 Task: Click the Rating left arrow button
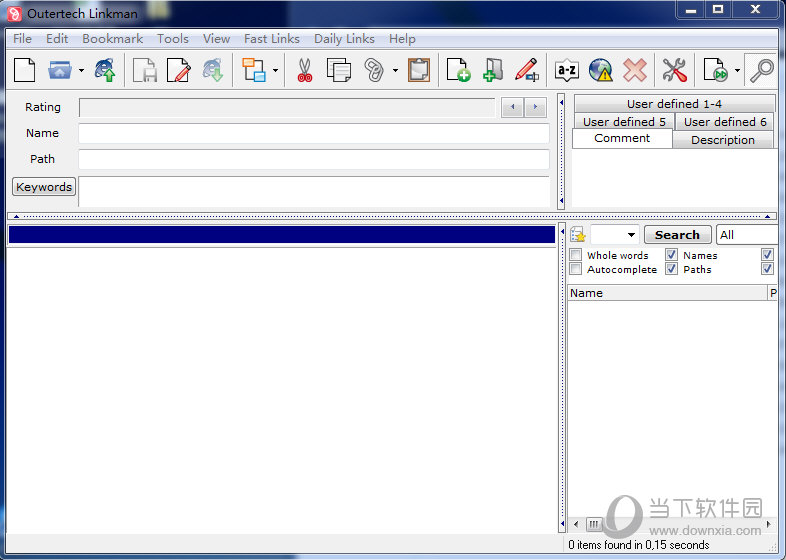(512, 107)
